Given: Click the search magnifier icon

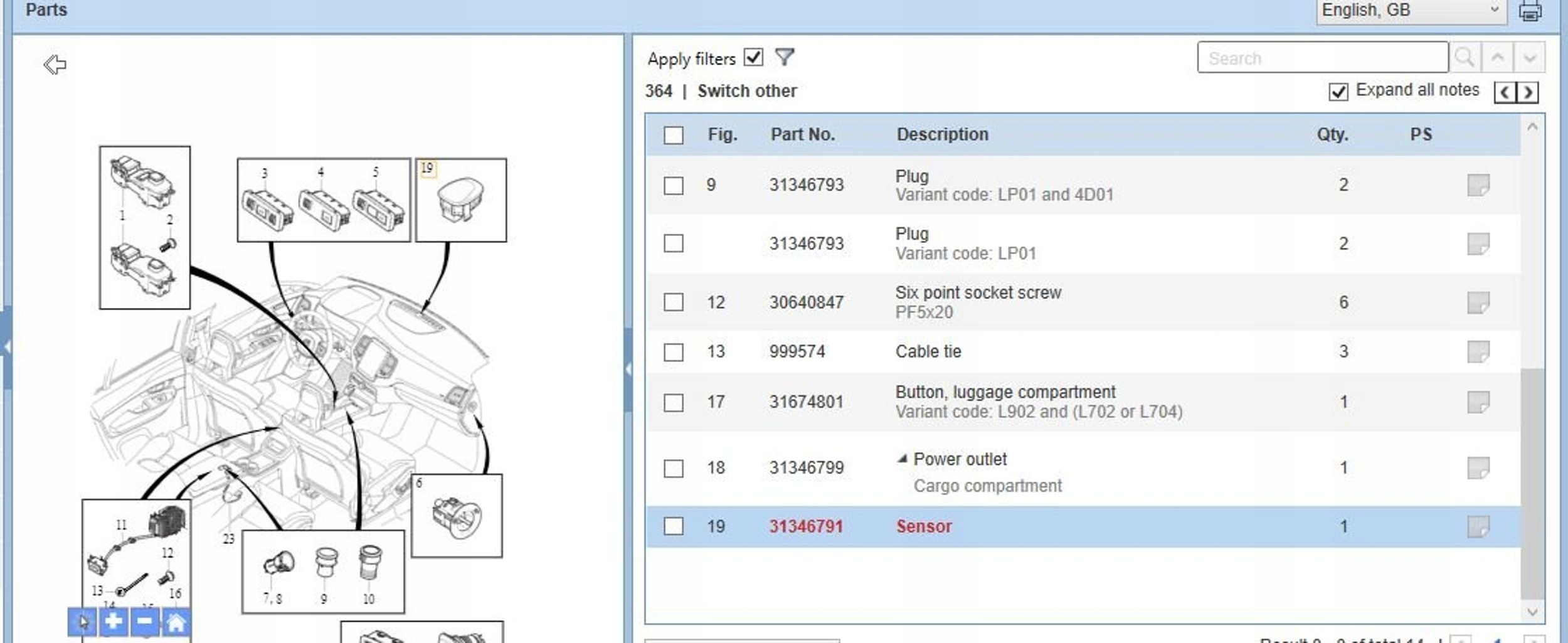Looking at the screenshot, I should click(x=1465, y=58).
